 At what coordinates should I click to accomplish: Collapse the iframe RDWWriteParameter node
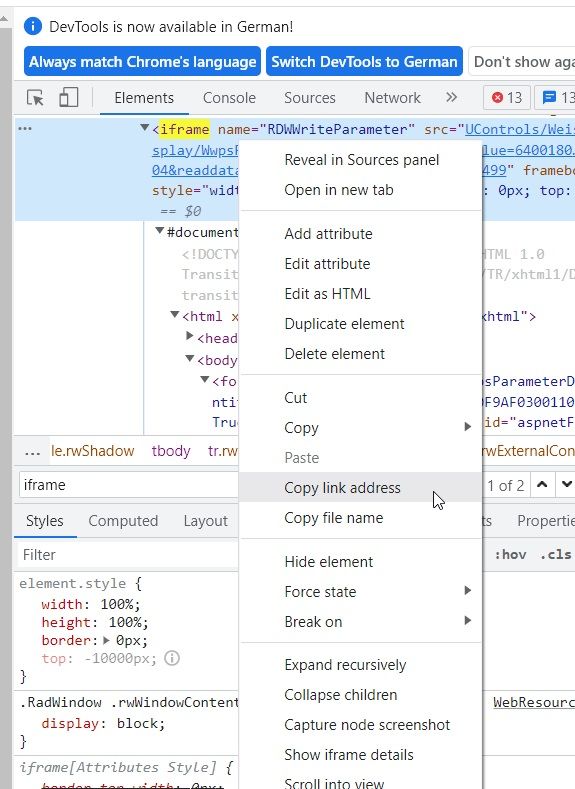[144, 128]
